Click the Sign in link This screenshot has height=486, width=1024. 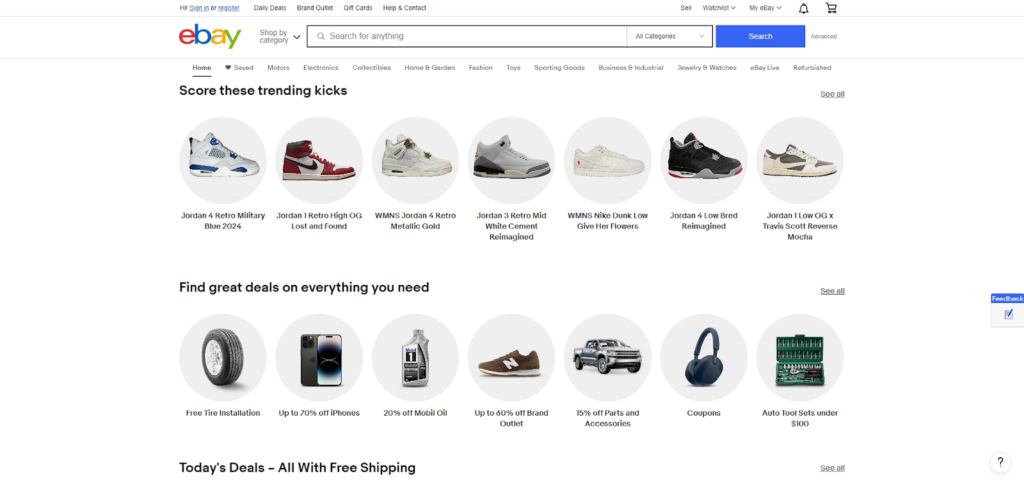click(x=199, y=8)
